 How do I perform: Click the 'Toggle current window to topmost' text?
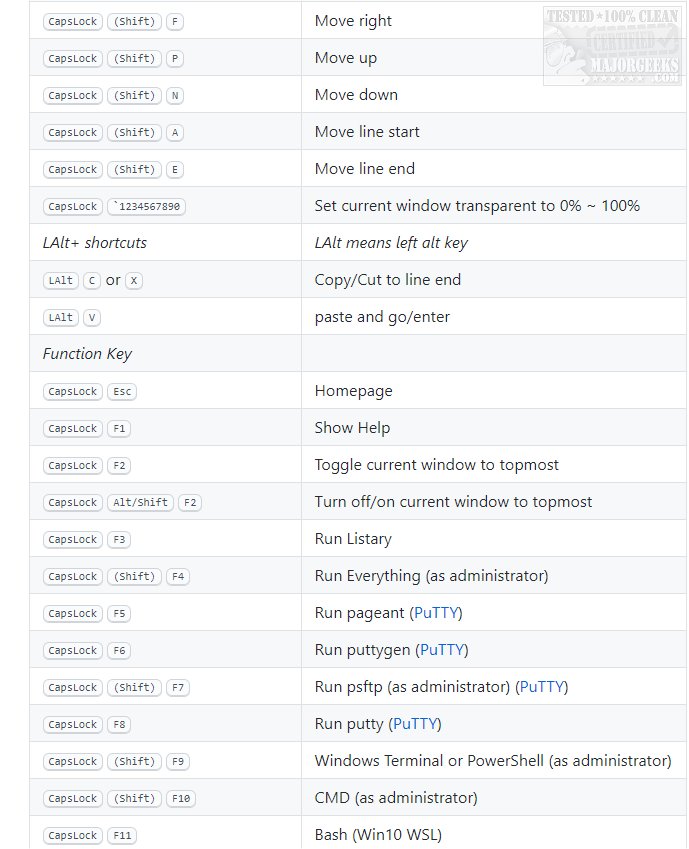tap(436, 465)
